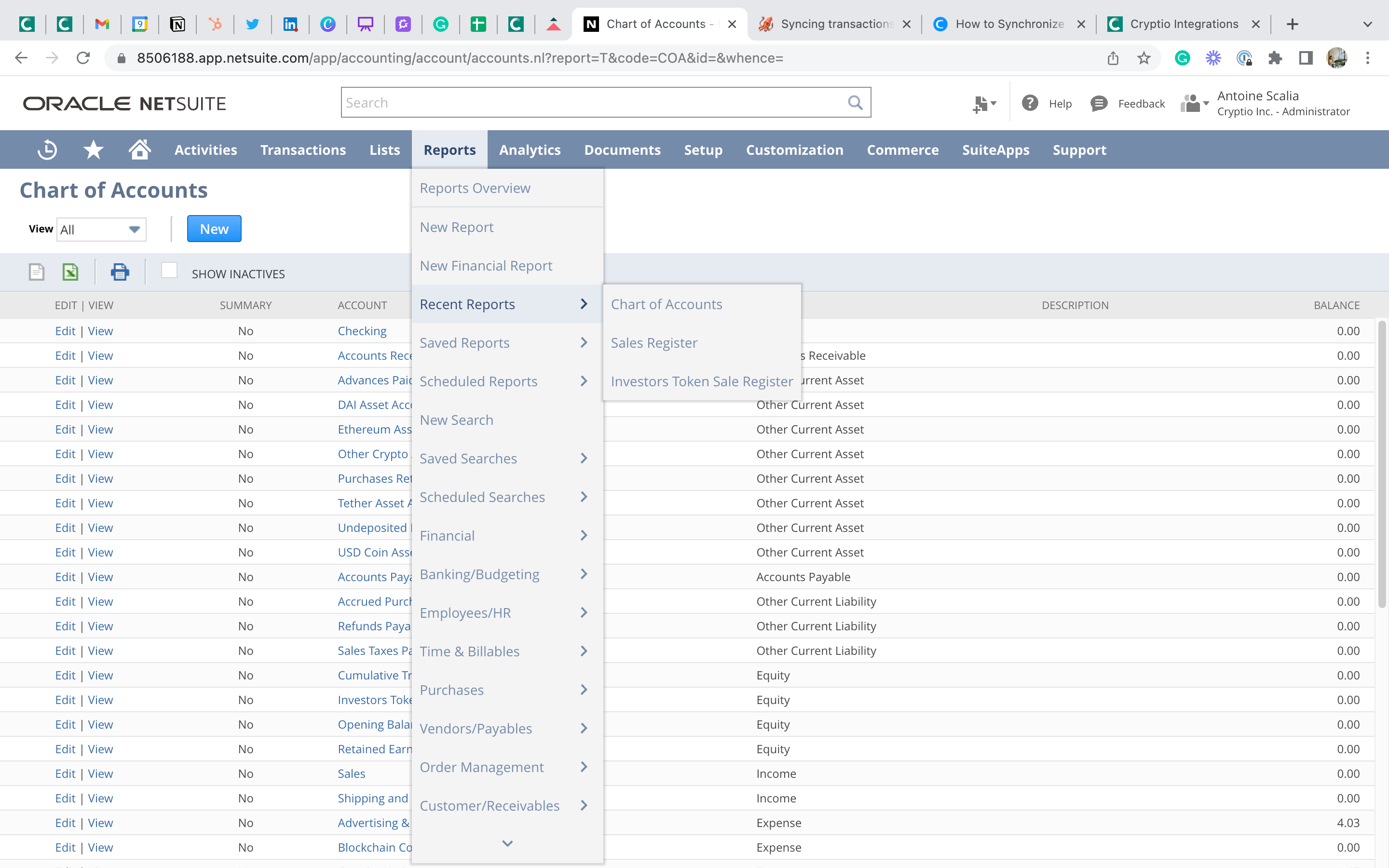Open the Help question mark icon

1030,103
